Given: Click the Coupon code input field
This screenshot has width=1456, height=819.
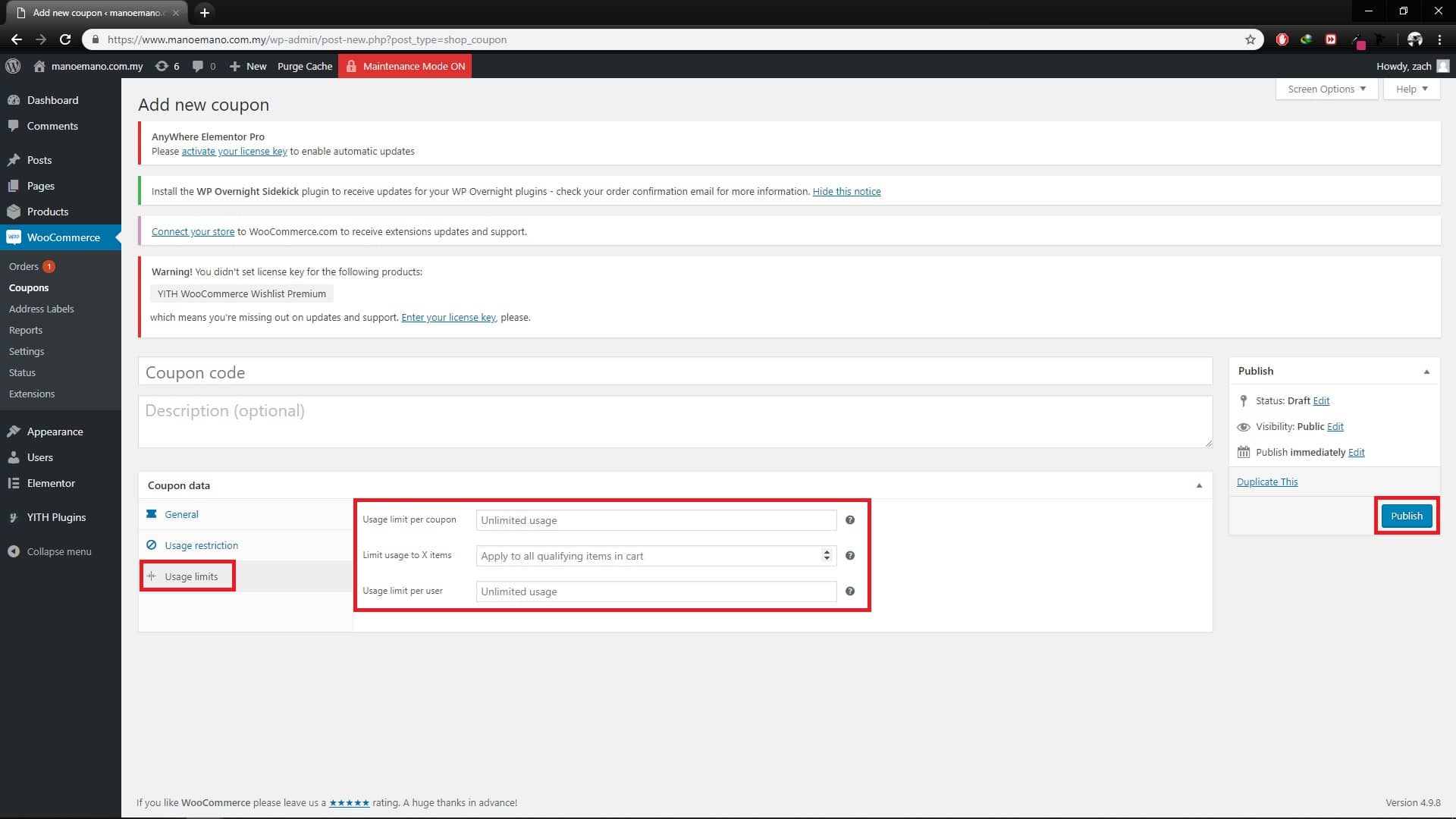Looking at the screenshot, I should [675, 372].
